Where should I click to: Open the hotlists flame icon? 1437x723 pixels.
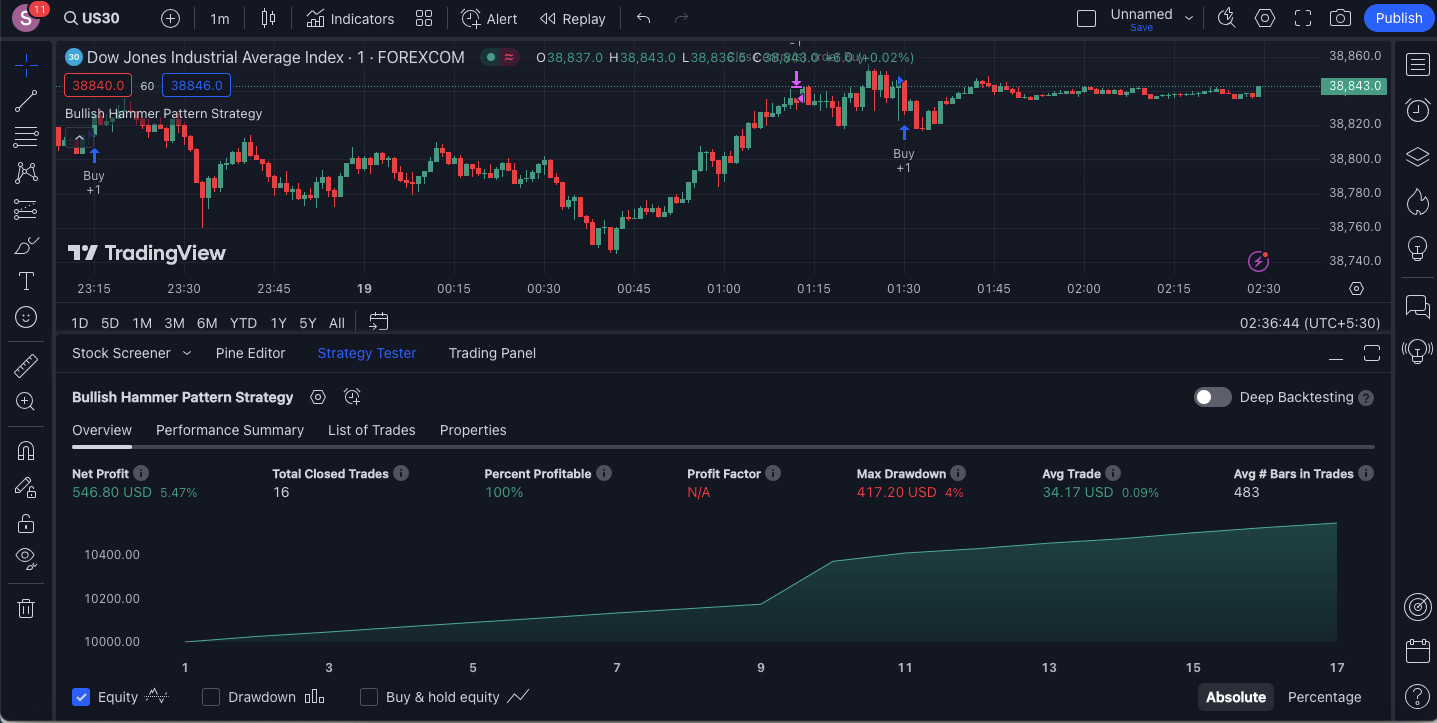click(1417, 202)
